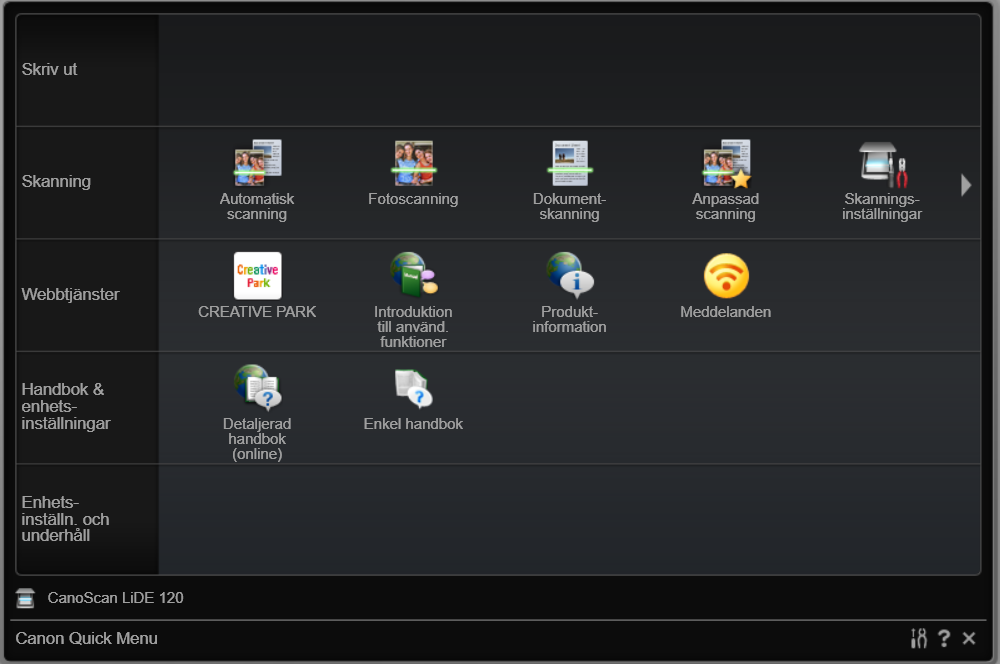Open CREATIVE PARK web service
Screen dimensions: 1000x664
257,276
